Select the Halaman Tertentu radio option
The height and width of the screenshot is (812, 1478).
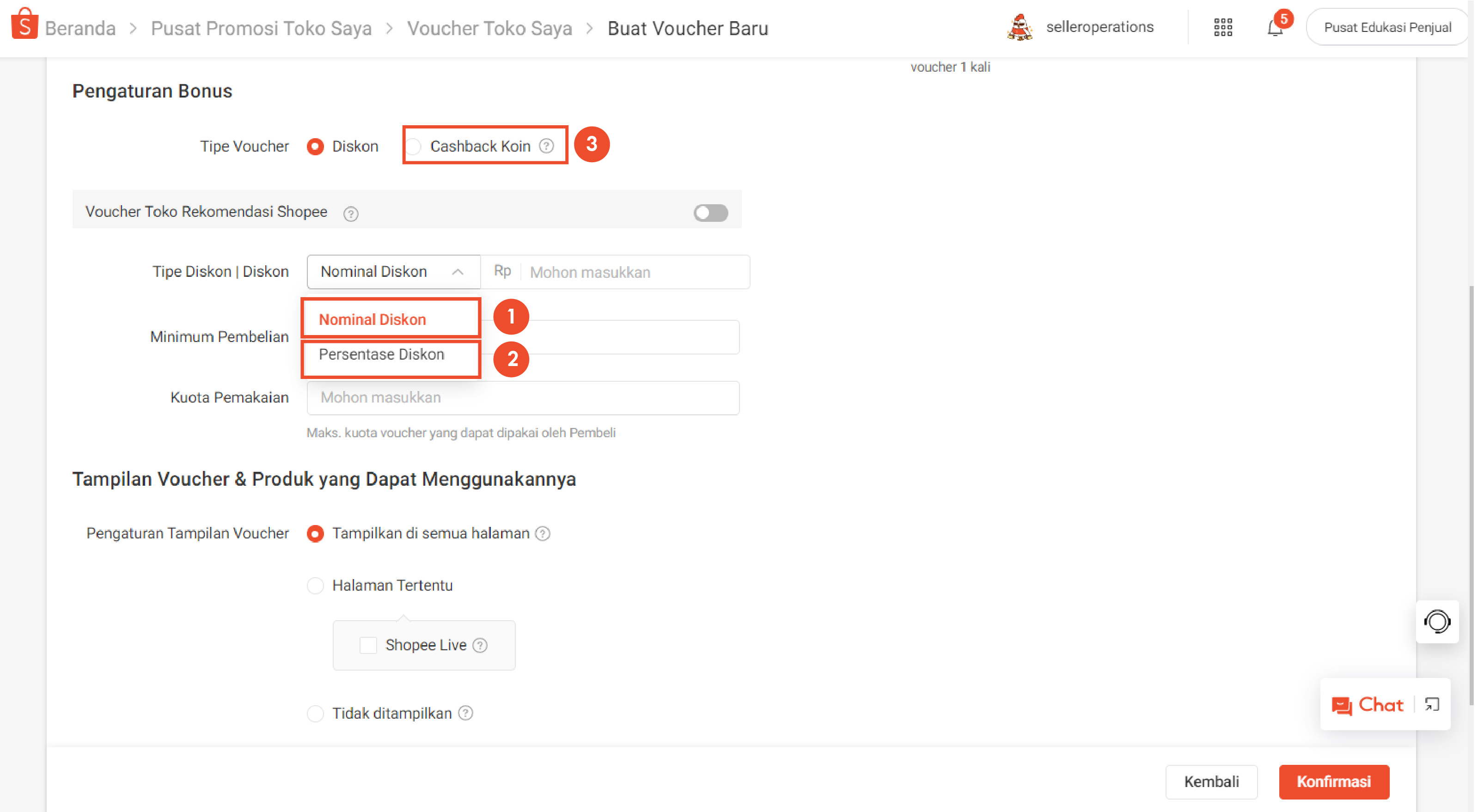click(315, 586)
